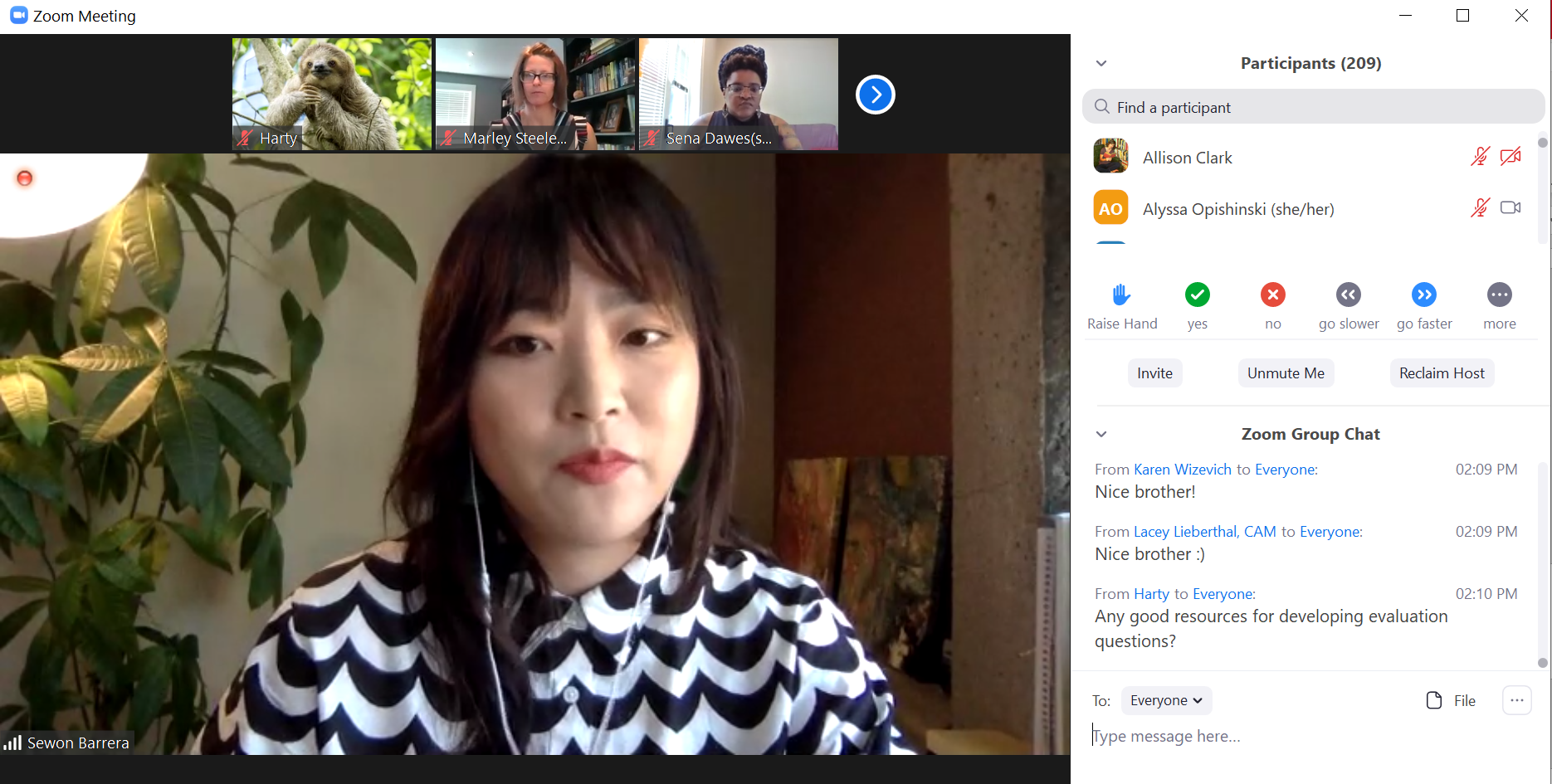Click the red no reaction icon
The height and width of the screenshot is (784, 1552).
[x=1272, y=295]
